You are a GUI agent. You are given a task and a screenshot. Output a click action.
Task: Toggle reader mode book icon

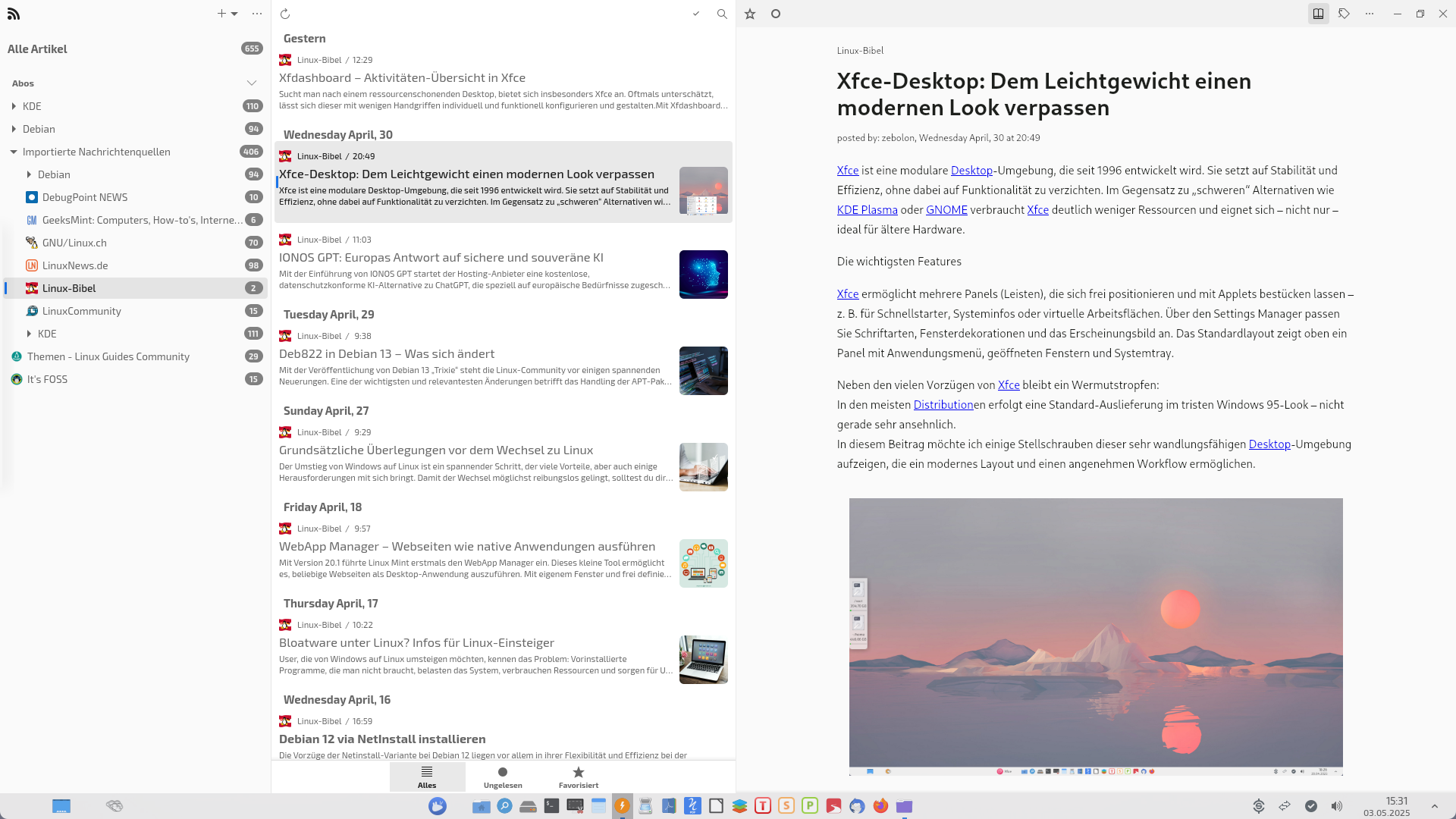(x=1319, y=14)
